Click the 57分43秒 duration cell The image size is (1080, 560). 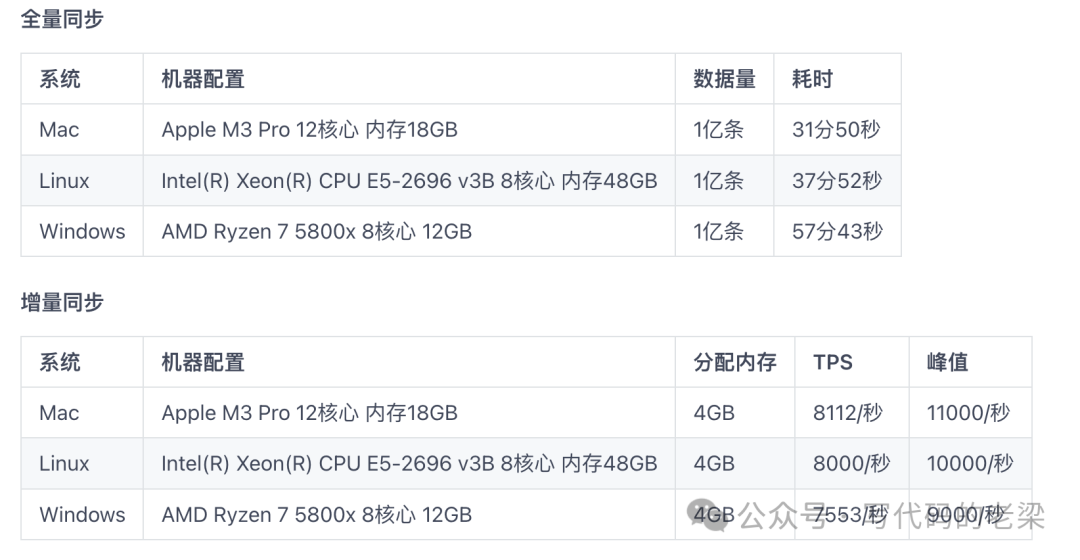837,232
